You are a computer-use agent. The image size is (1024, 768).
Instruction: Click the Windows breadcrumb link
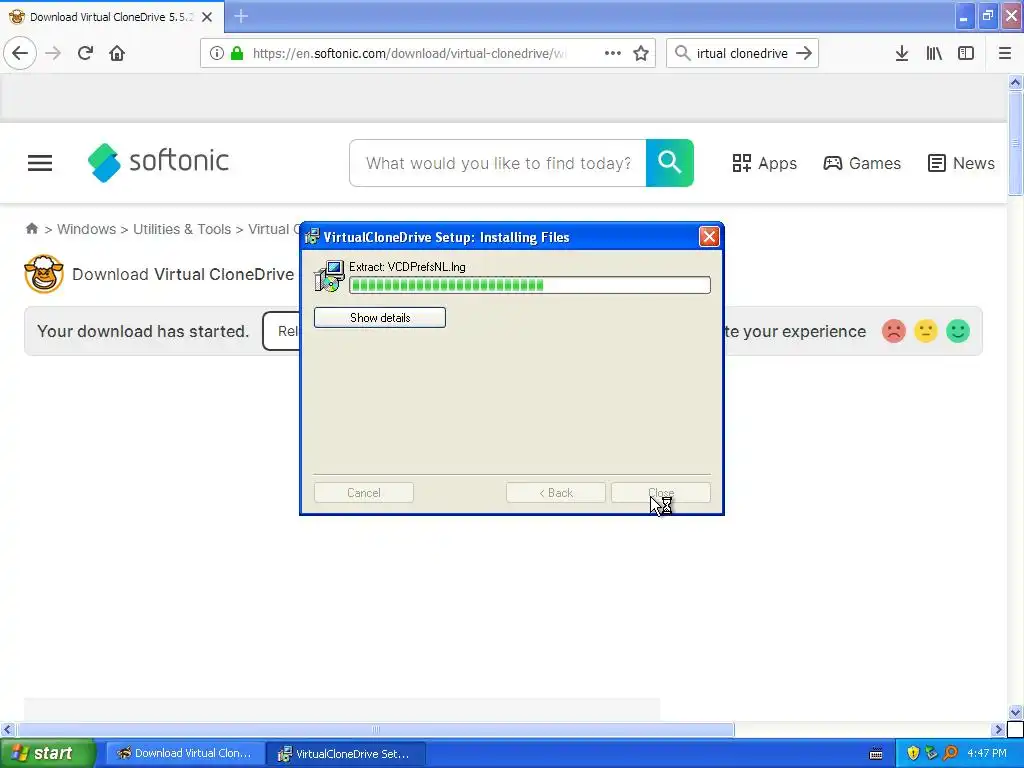pos(86,229)
